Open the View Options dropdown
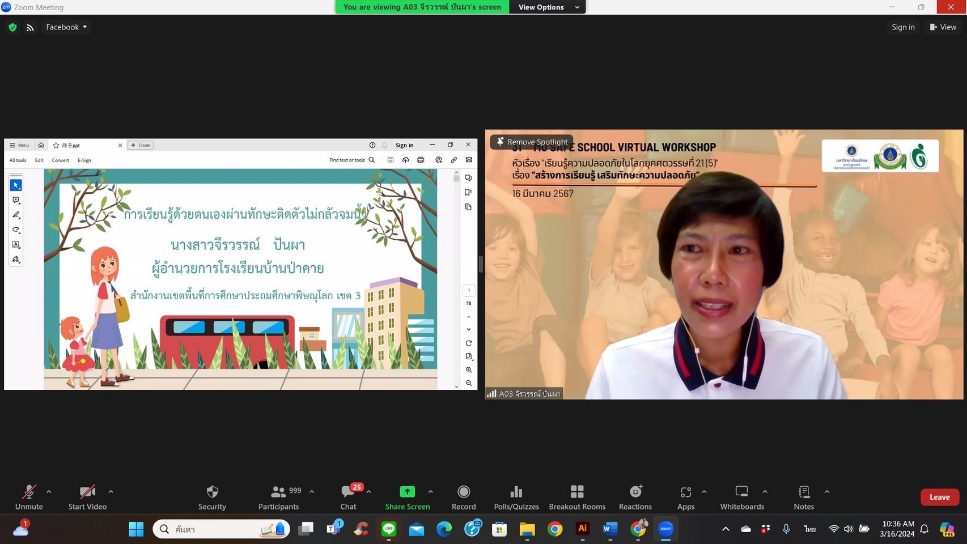 [548, 7]
